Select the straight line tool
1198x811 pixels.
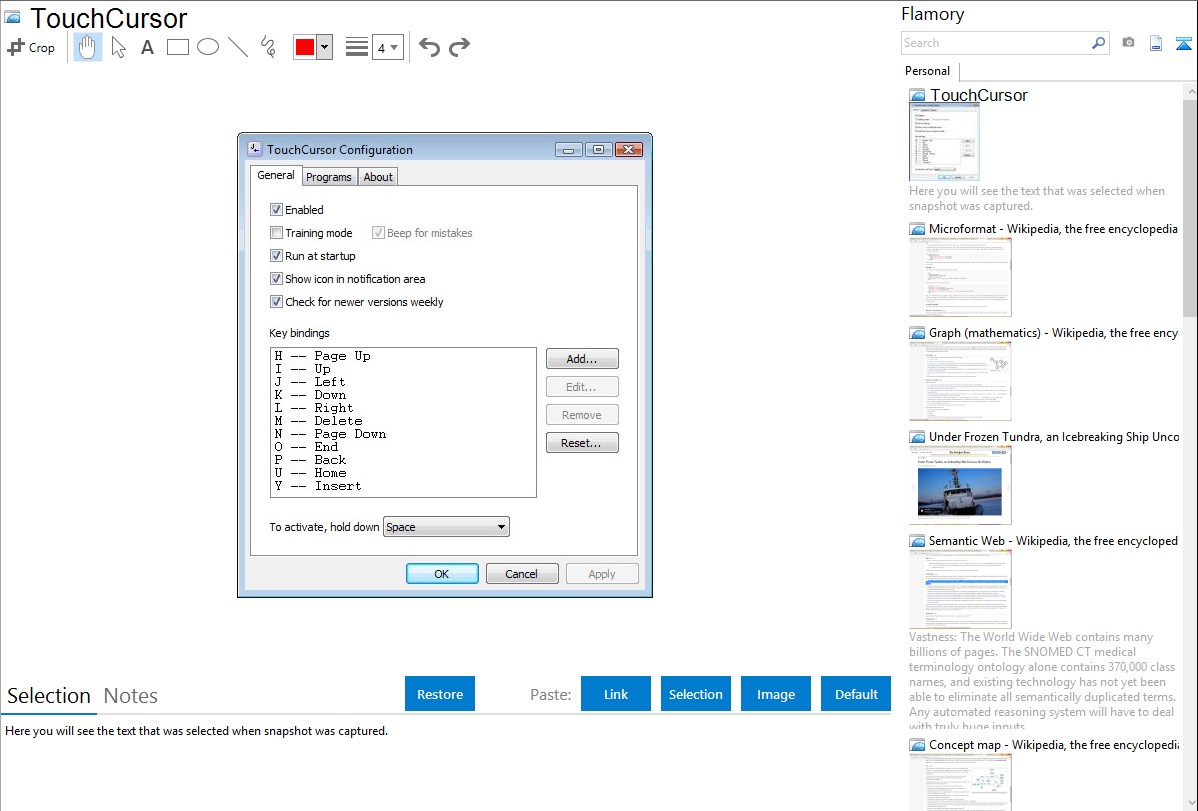(x=238, y=47)
